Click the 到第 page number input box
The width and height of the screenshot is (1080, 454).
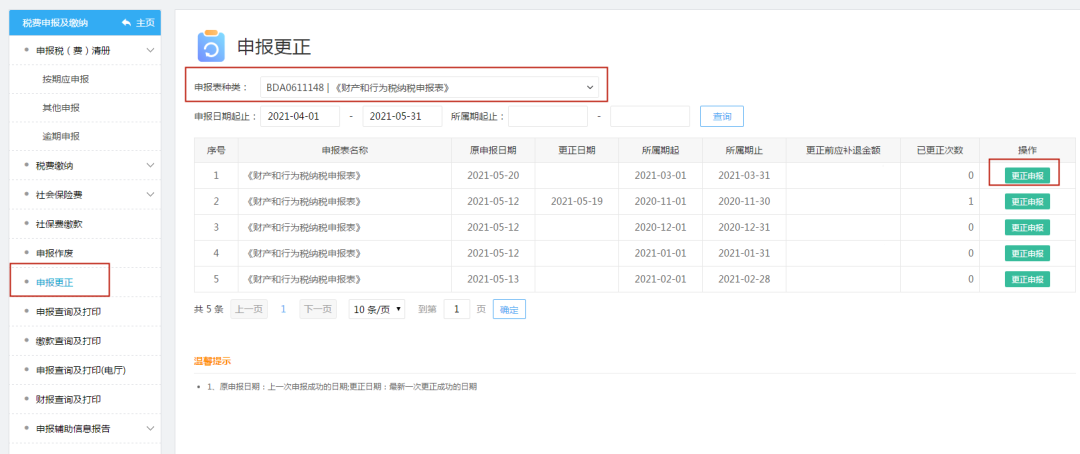click(x=457, y=309)
